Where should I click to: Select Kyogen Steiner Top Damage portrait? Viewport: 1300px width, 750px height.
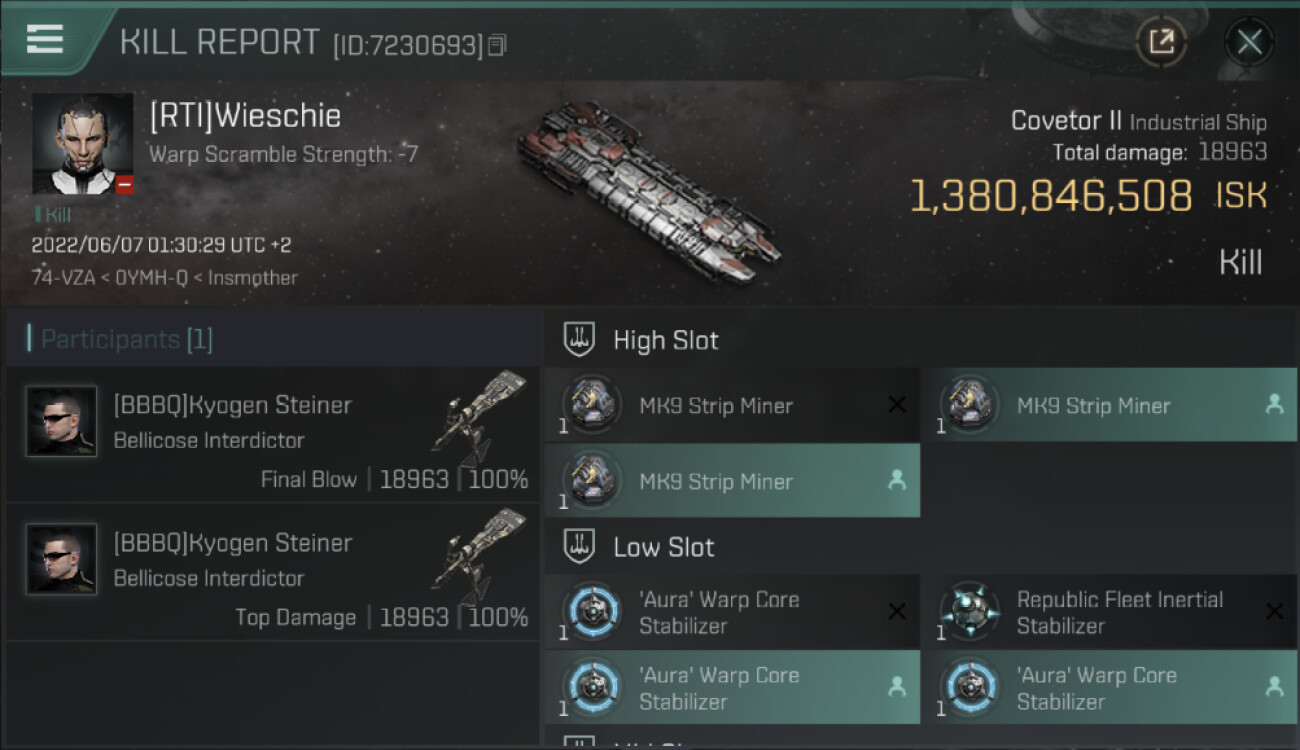coord(62,559)
